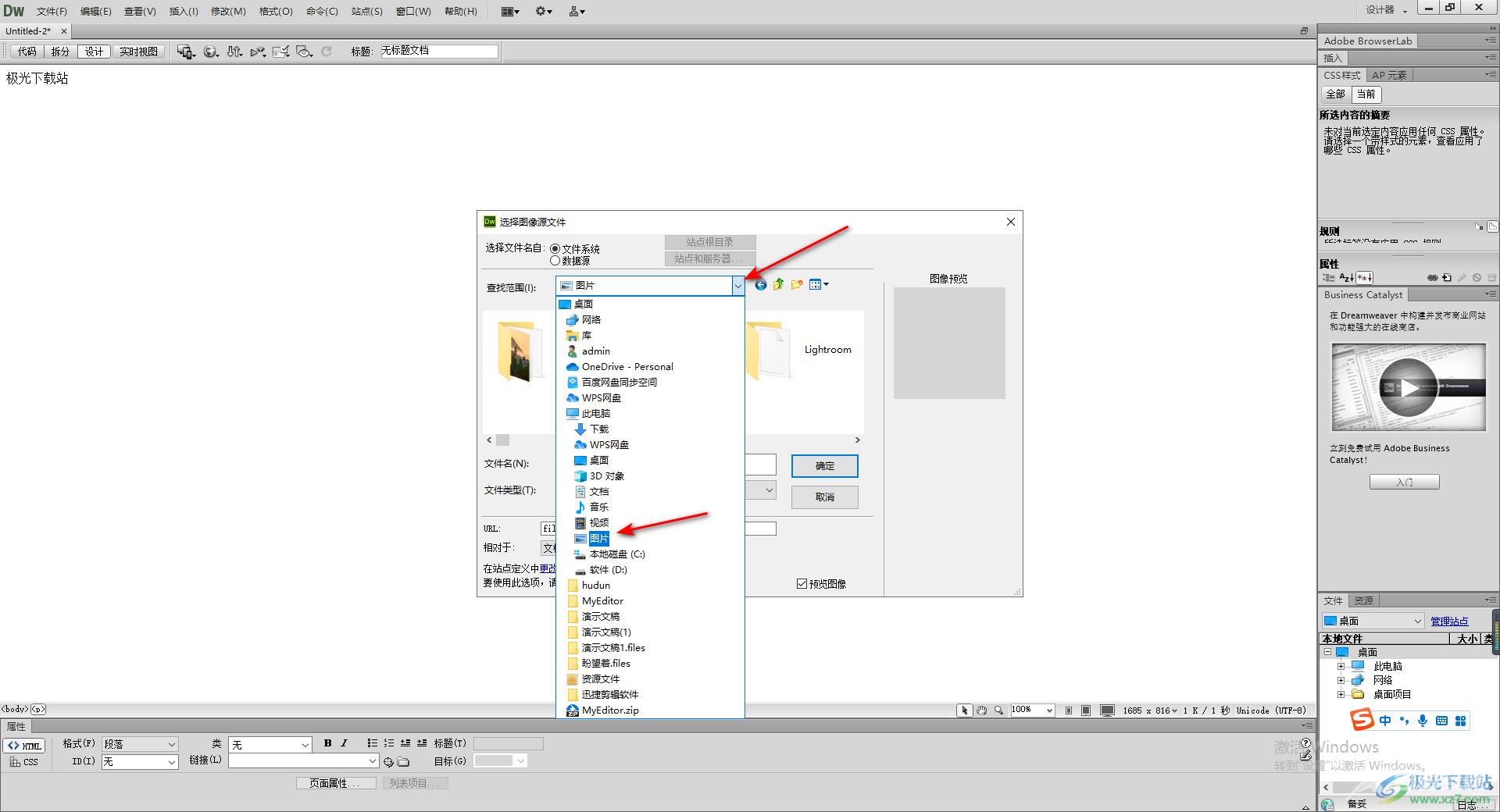This screenshot has width=1500, height=812.
Task: Open the view menu icon in dialog
Action: [x=819, y=285]
